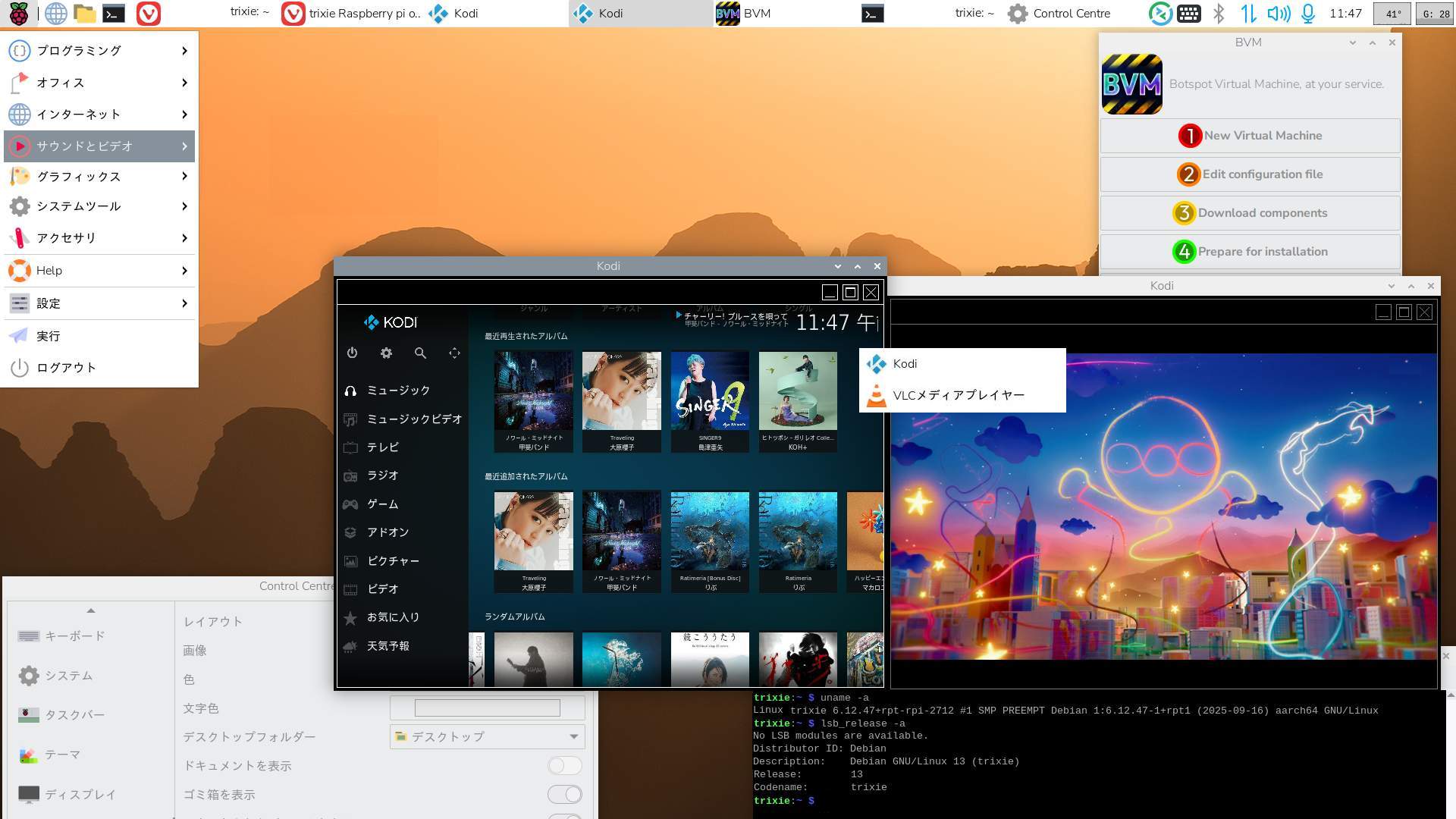This screenshot has height=819, width=1456.
Task: Choose ログアウト from main menu
Action: coord(66,368)
